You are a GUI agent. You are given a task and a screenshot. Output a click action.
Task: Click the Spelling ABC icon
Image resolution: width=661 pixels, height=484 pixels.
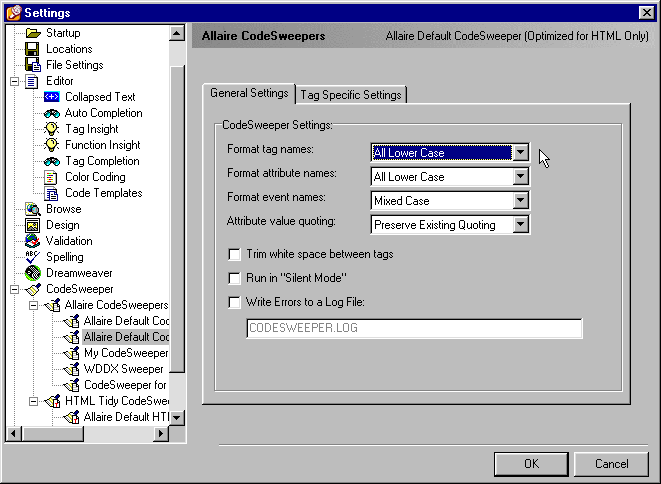pos(33,257)
